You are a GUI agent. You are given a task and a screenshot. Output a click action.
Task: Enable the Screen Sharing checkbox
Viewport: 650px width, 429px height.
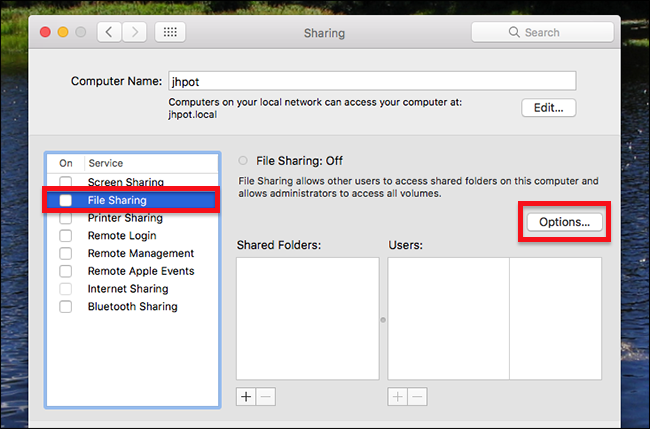[65, 182]
